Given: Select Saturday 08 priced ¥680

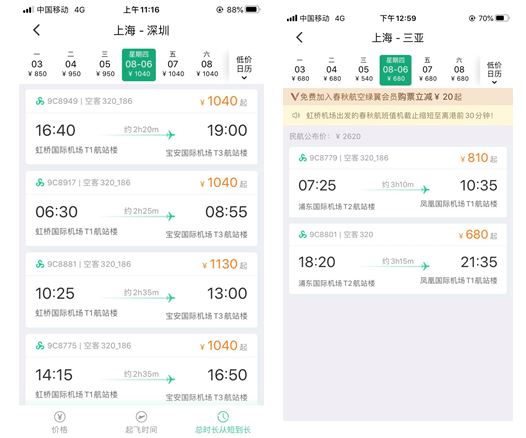Looking at the screenshot, I should (x=459, y=70).
